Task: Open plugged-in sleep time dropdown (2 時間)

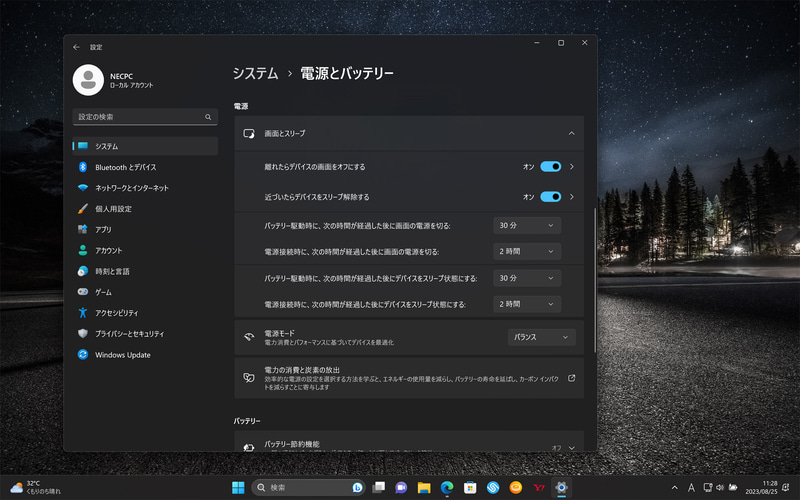Action: pyautogui.click(x=527, y=304)
